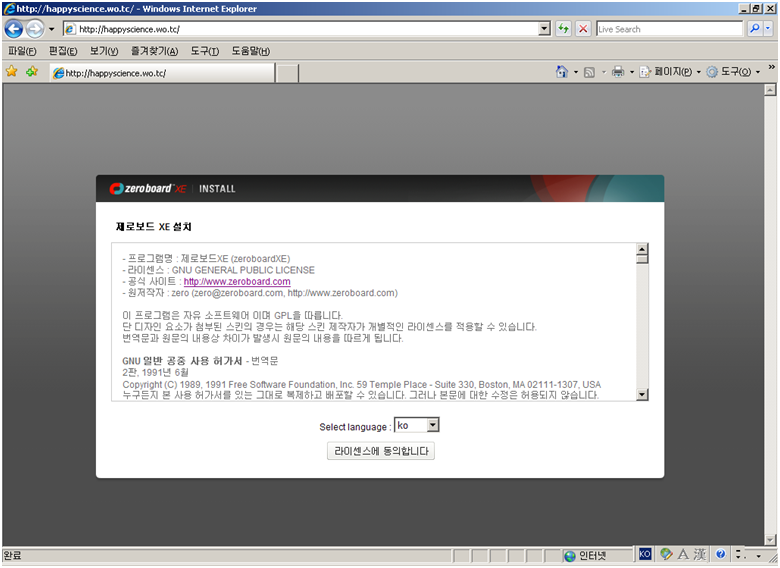Viewport: 780px width, 568px height.
Task: Click the zeroboard XE logo
Action: [148, 189]
